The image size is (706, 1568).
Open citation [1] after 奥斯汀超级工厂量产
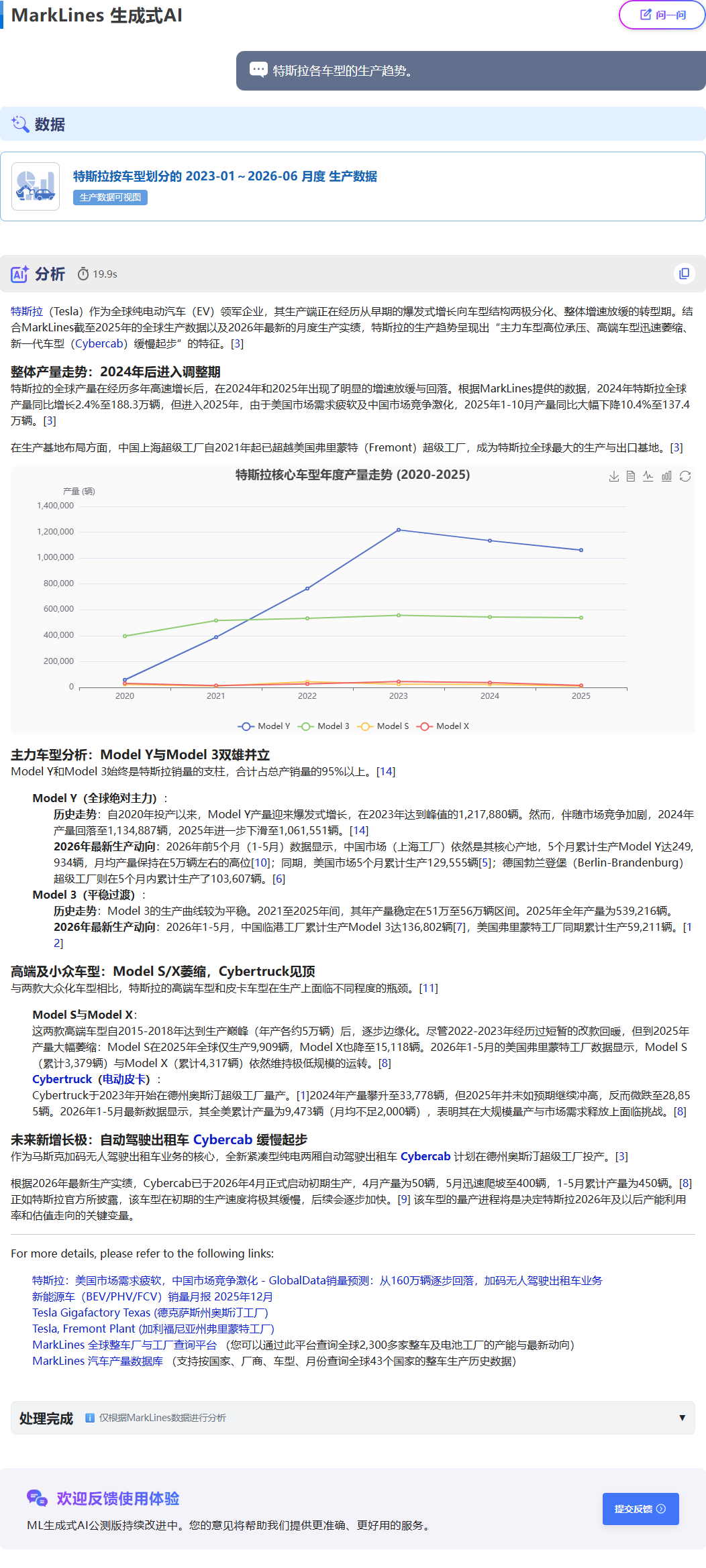[303, 1095]
